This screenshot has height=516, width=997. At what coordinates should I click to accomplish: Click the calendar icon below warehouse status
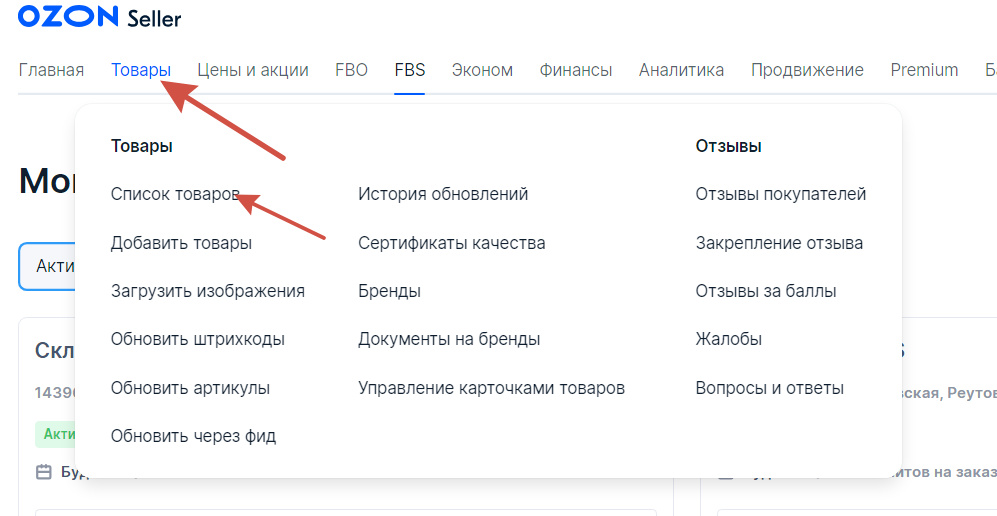pyautogui.click(x=44, y=472)
